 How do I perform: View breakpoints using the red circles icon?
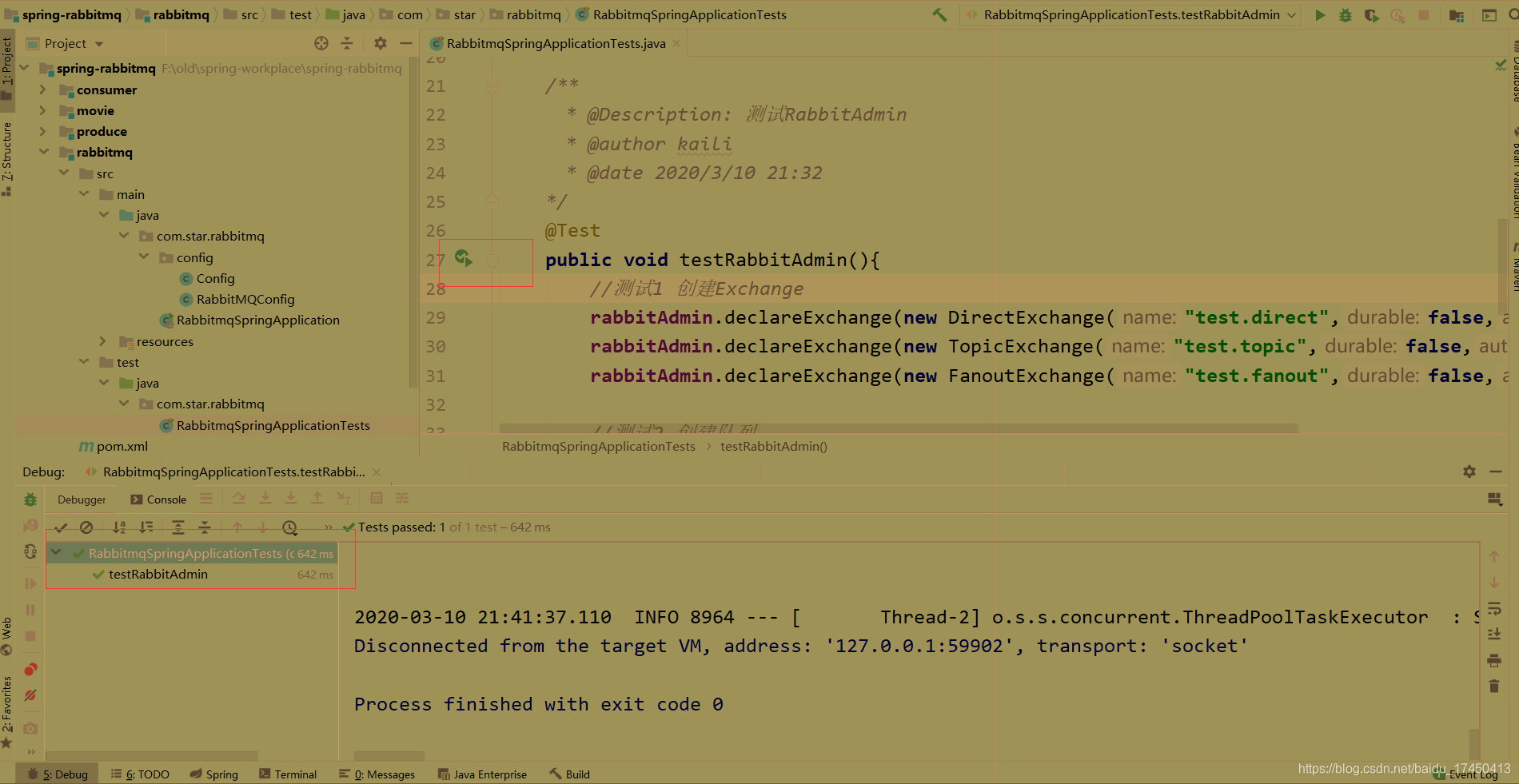[x=30, y=669]
